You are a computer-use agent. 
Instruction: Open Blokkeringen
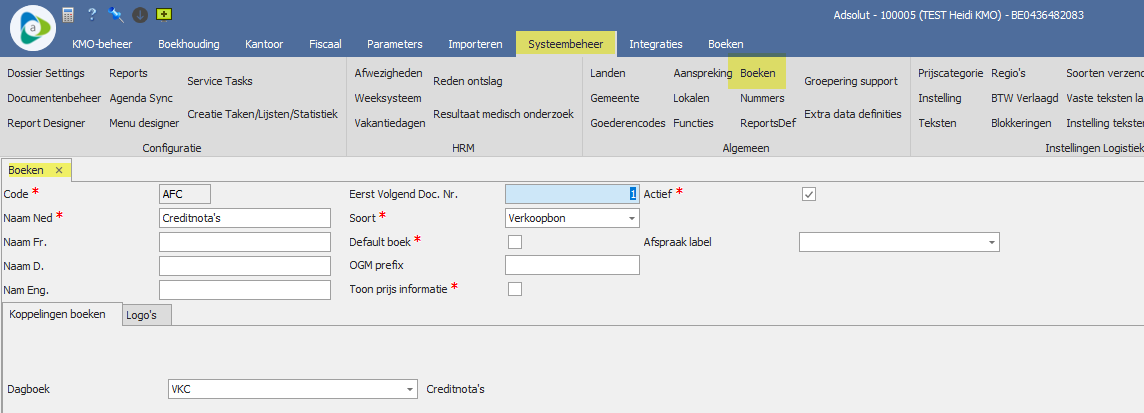pyautogui.click(x=1021, y=123)
